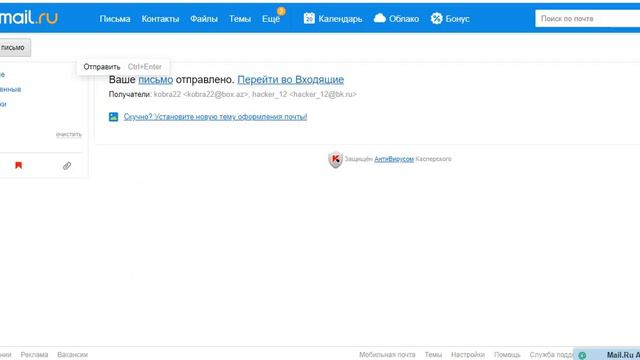Filter by attachment paperclip icon

pyautogui.click(x=67, y=166)
